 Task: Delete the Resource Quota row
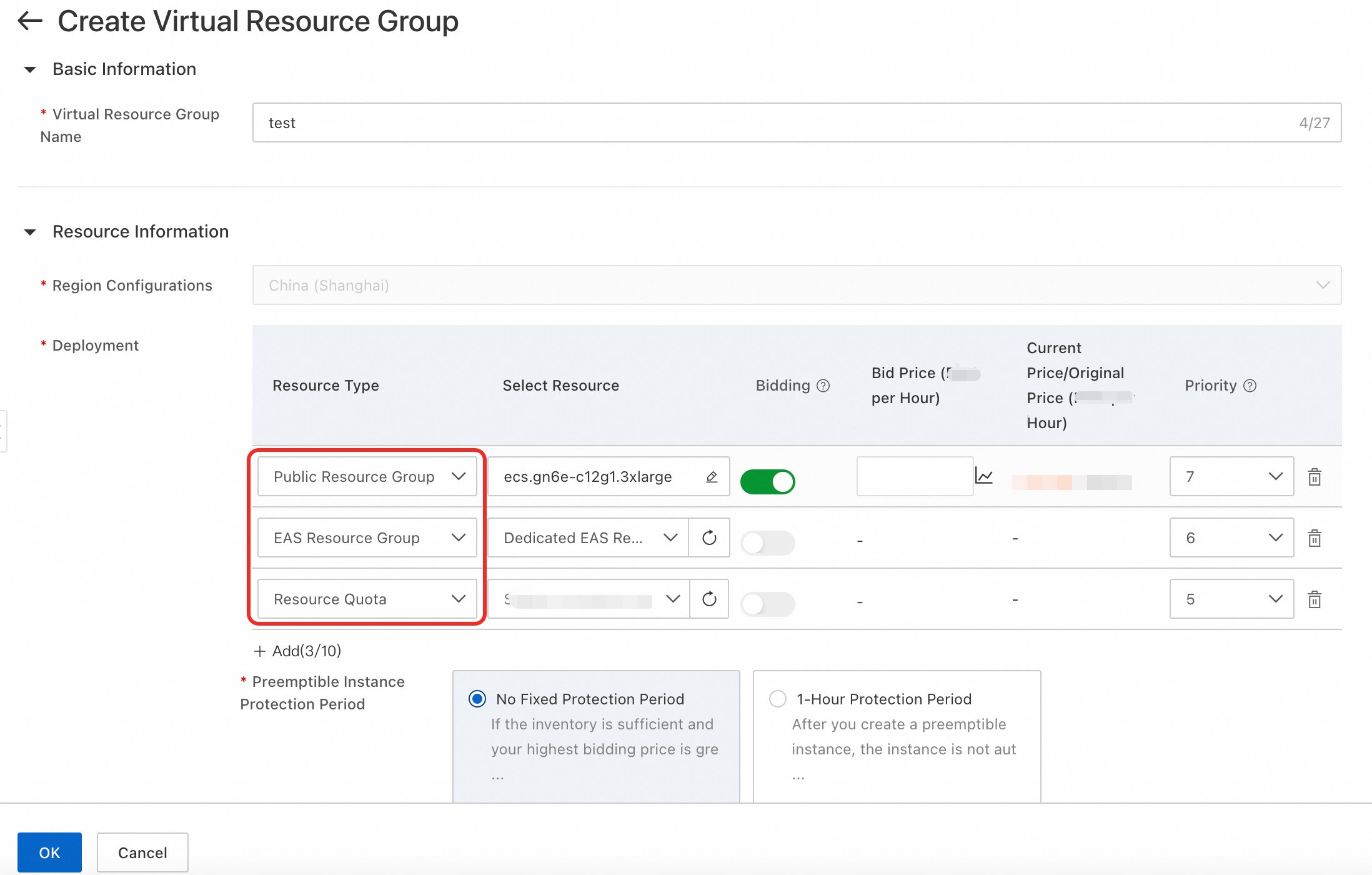1315,599
